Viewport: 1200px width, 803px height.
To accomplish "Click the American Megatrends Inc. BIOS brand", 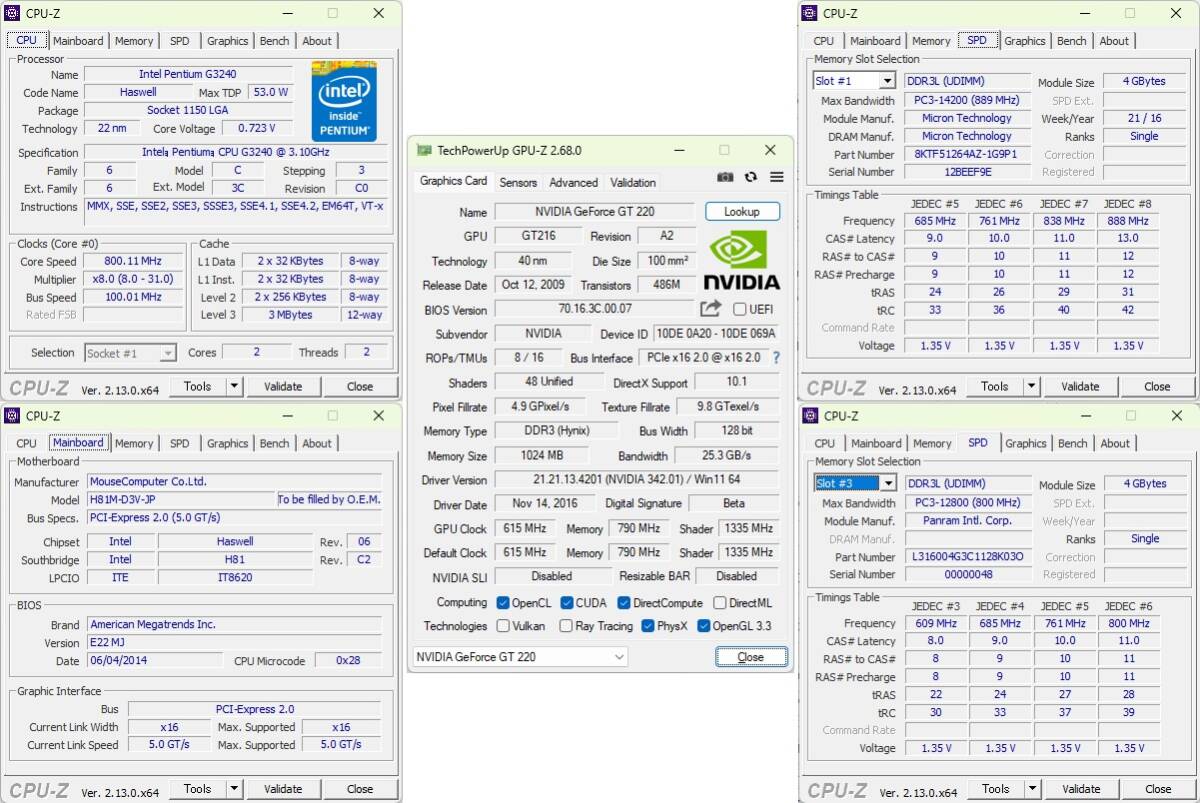I will [x=234, y=624].
